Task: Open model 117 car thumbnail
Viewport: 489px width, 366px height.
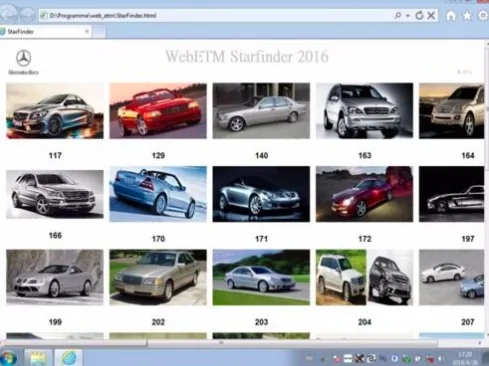Action: 55,111
